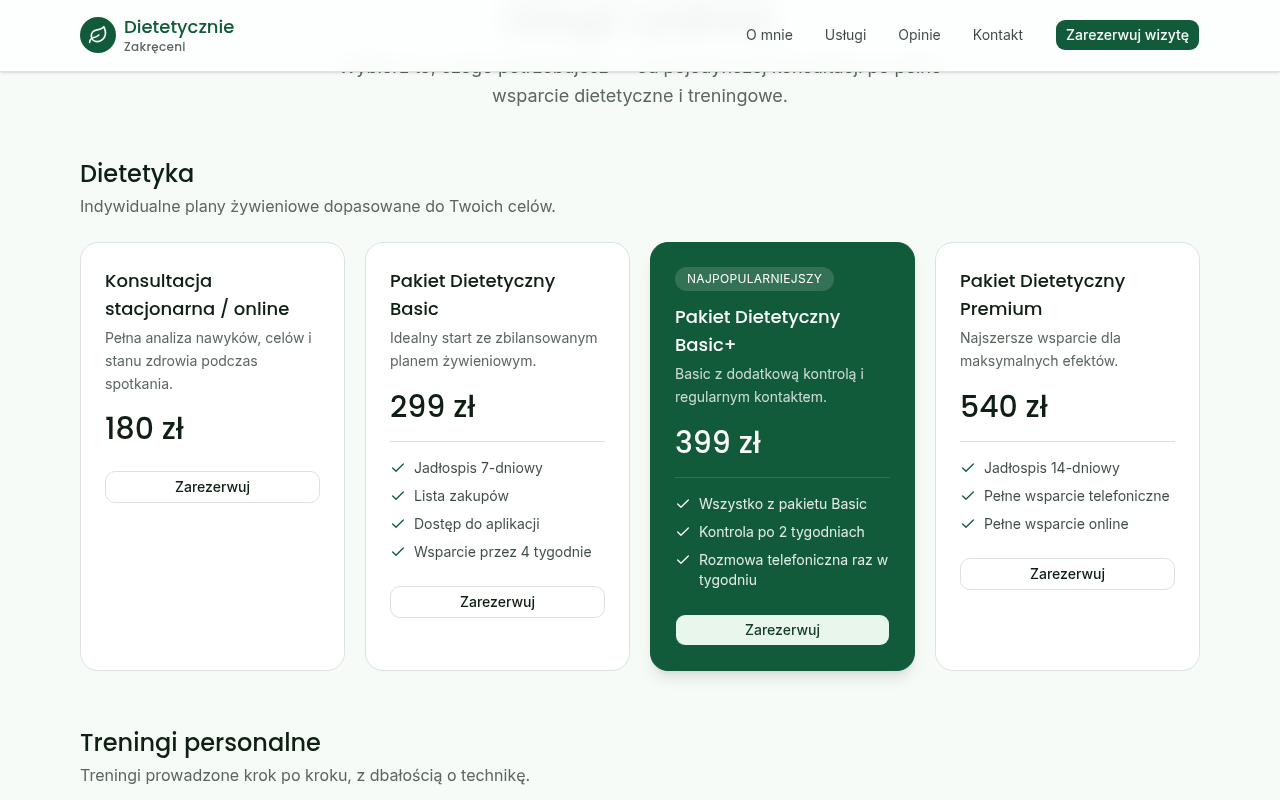Select Kontakt in the top menu
The height and width of the screenshot is (800, 1280).
pos(998,35)
